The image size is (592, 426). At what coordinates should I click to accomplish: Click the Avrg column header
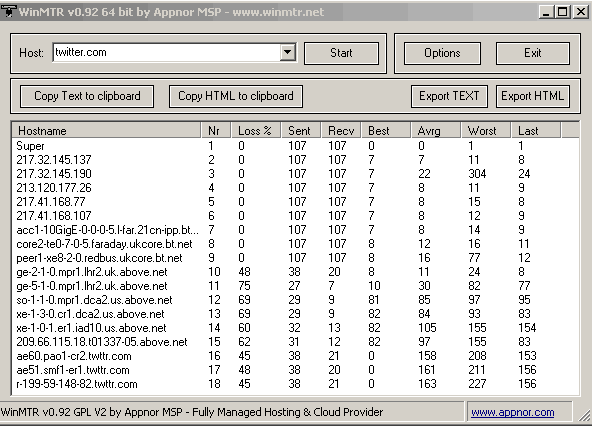[435, 131]
